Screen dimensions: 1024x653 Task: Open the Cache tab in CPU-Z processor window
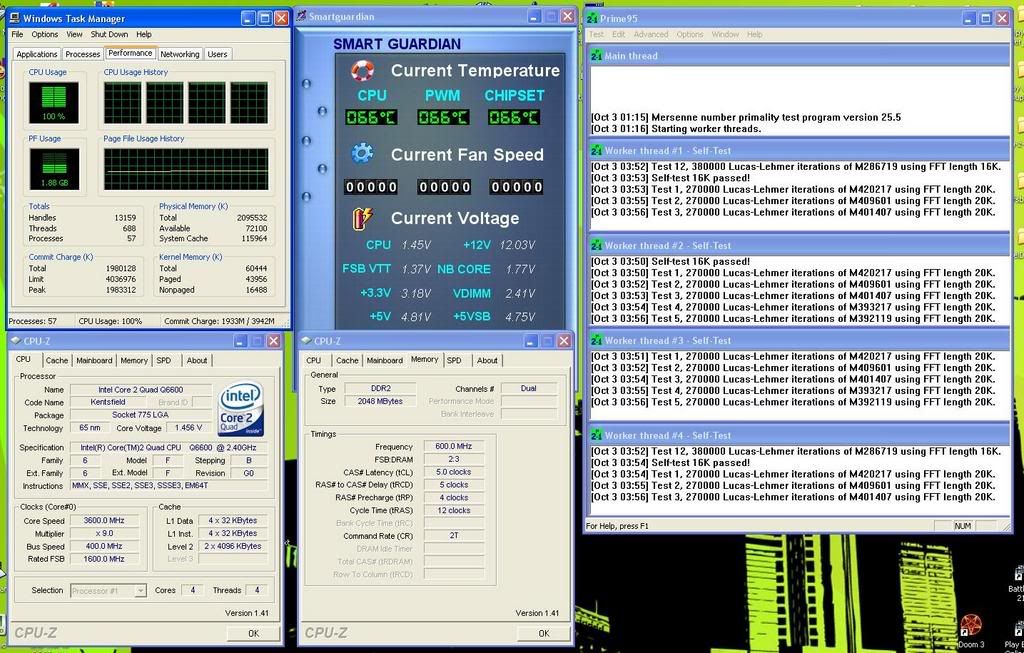(x=57, y=360)
